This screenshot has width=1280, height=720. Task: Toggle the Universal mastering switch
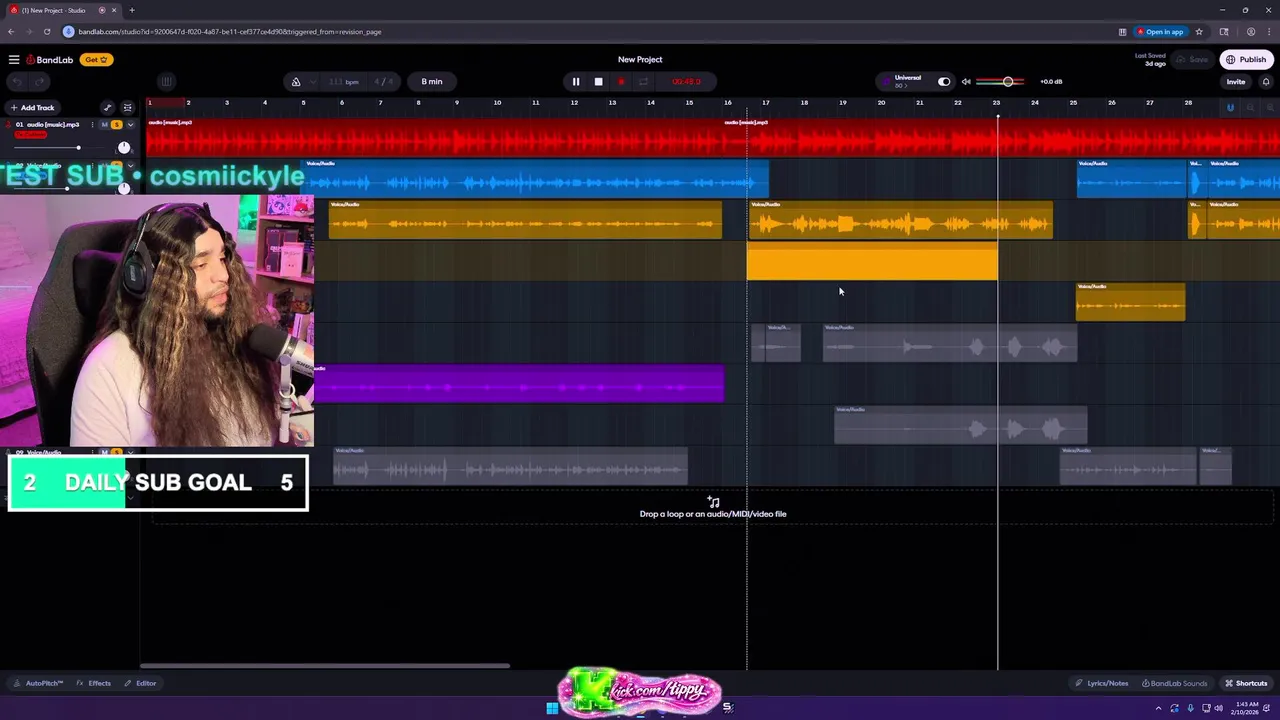(944, 82)
